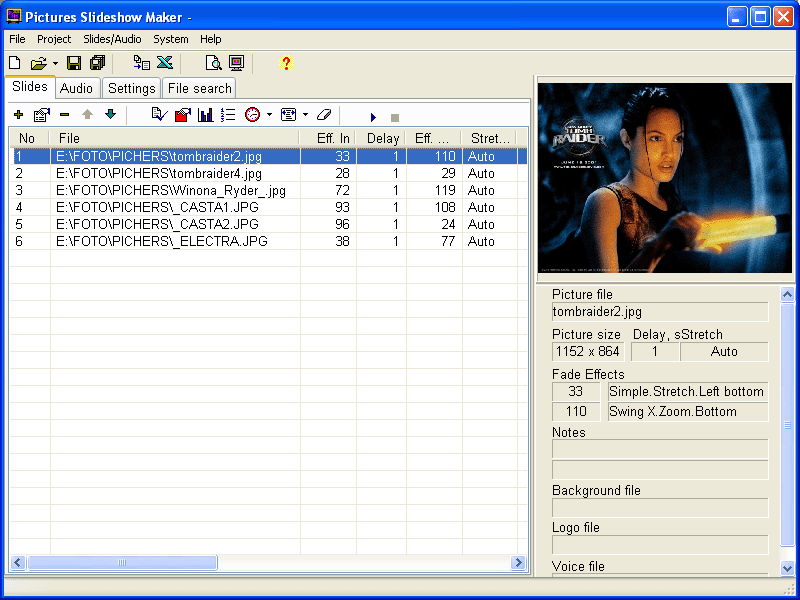
Task: Click the stretch Auto field in details
Action: 724,352
